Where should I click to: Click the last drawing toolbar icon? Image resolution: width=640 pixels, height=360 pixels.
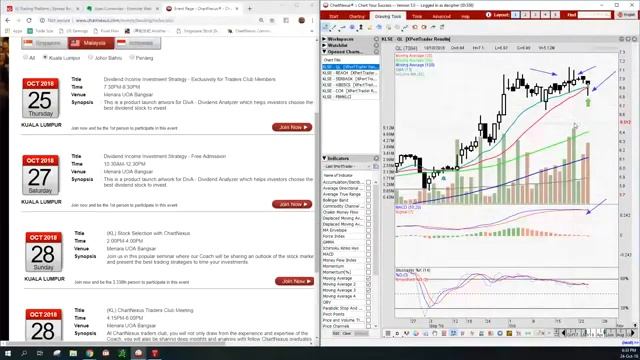pos(442,27)
